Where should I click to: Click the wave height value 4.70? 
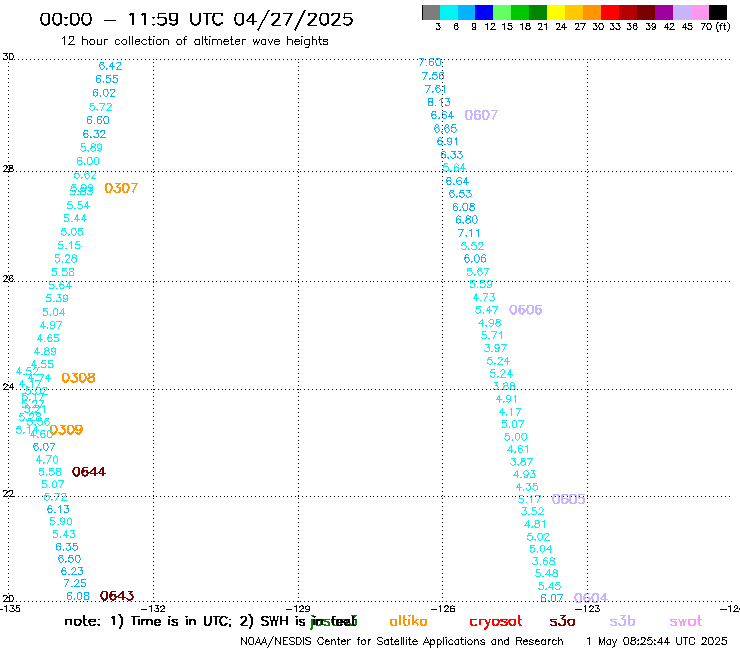tap(47, 460)
